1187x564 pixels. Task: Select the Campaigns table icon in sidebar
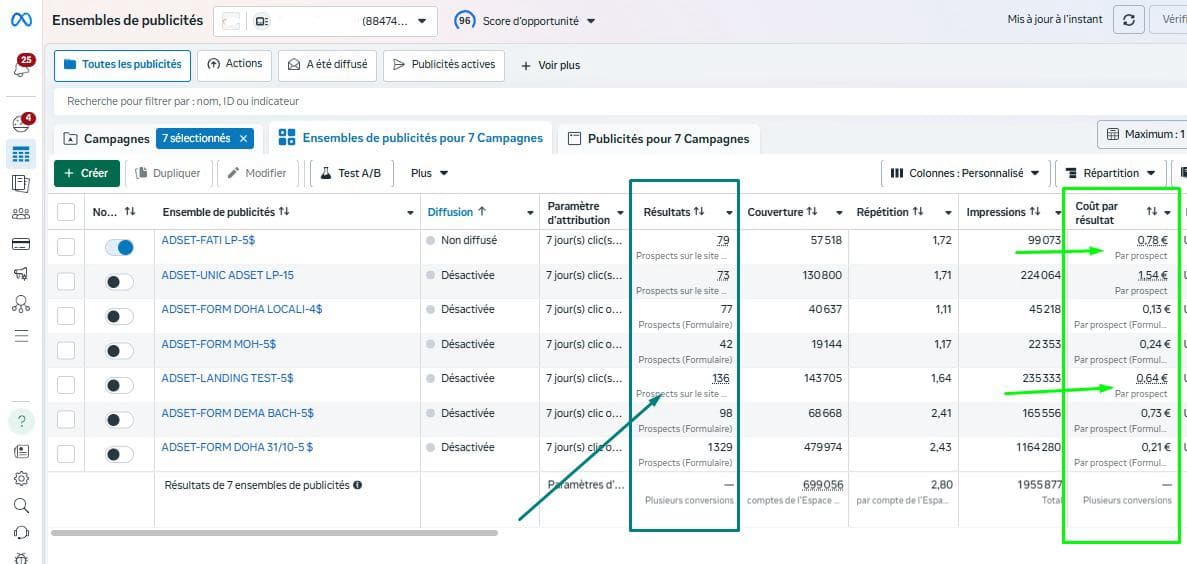click(x=21, y=154)
